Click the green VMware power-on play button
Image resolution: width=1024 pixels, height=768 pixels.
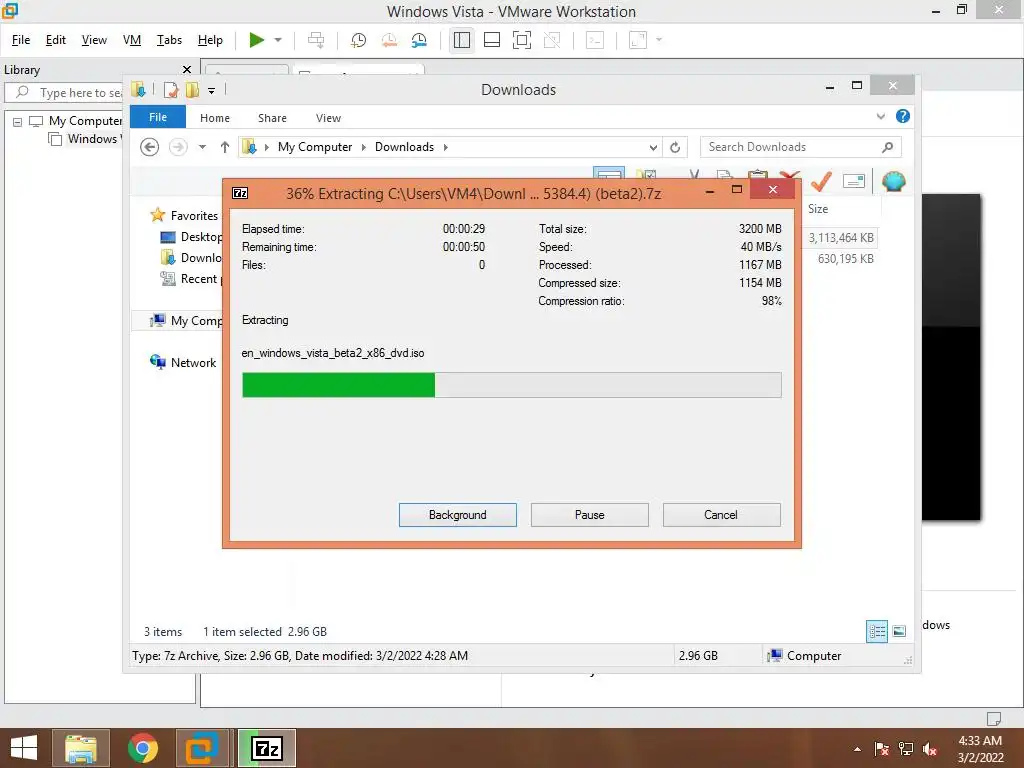click(x=257, y=40)
